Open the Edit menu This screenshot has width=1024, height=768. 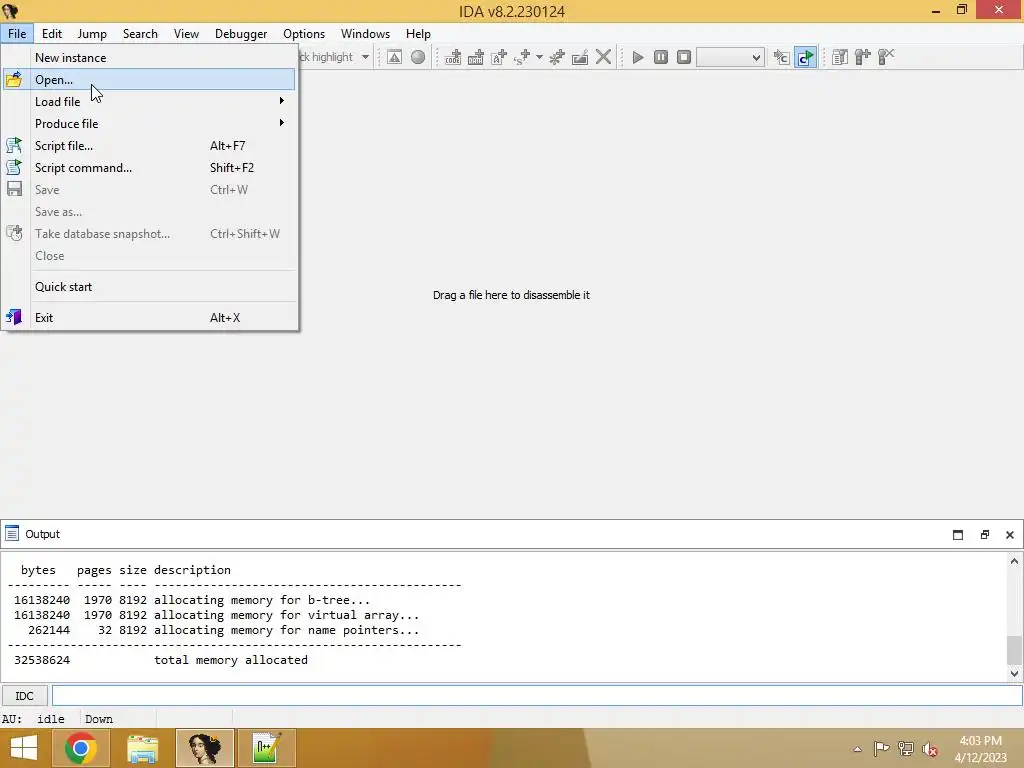click(x=52, y=33)
